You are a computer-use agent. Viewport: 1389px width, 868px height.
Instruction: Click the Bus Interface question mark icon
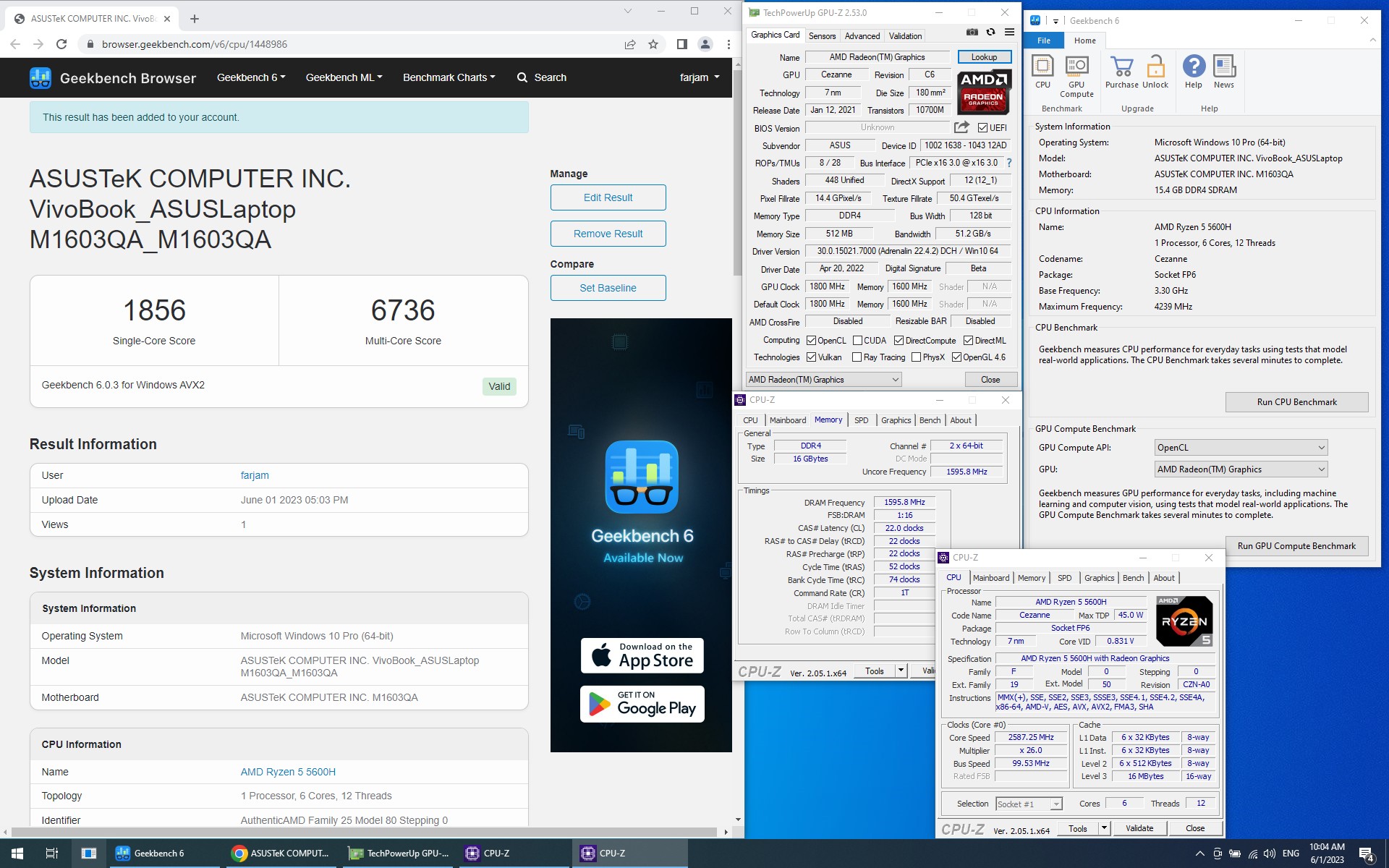click(1009, 163)
